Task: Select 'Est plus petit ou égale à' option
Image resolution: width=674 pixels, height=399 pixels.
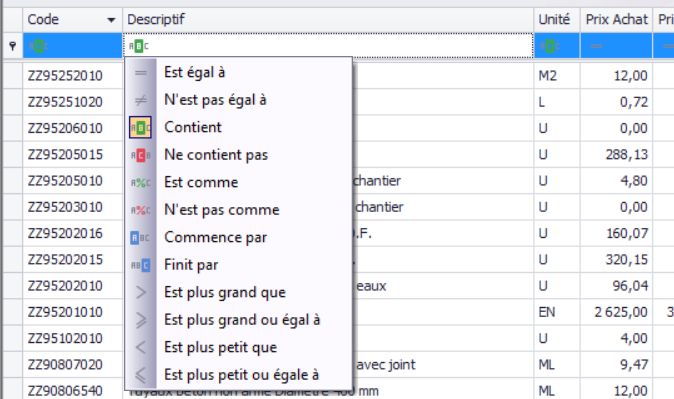Action: 242,375
